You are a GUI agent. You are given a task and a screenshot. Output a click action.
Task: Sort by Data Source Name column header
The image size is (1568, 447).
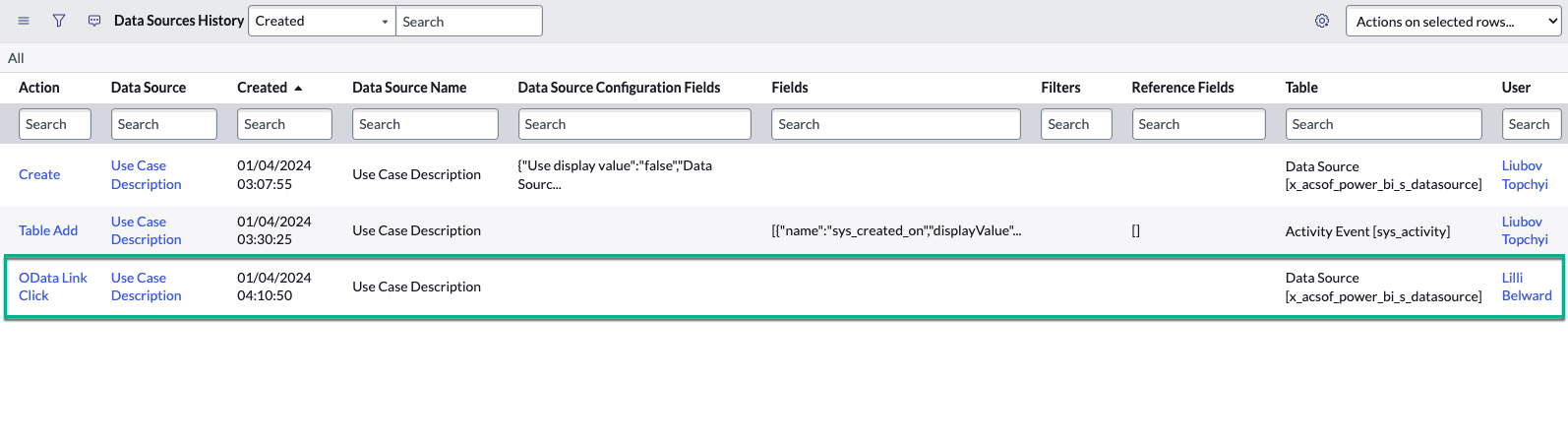pos(409,88)
